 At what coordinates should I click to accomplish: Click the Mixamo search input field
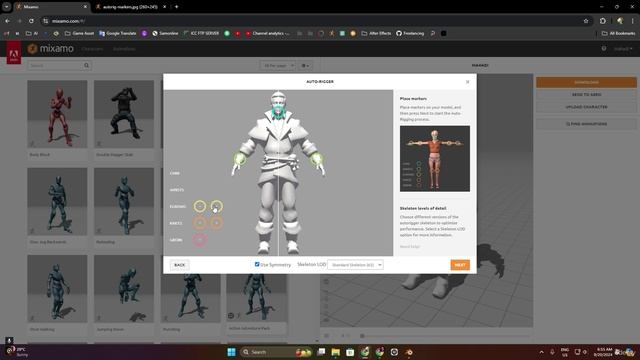point(55,65)
